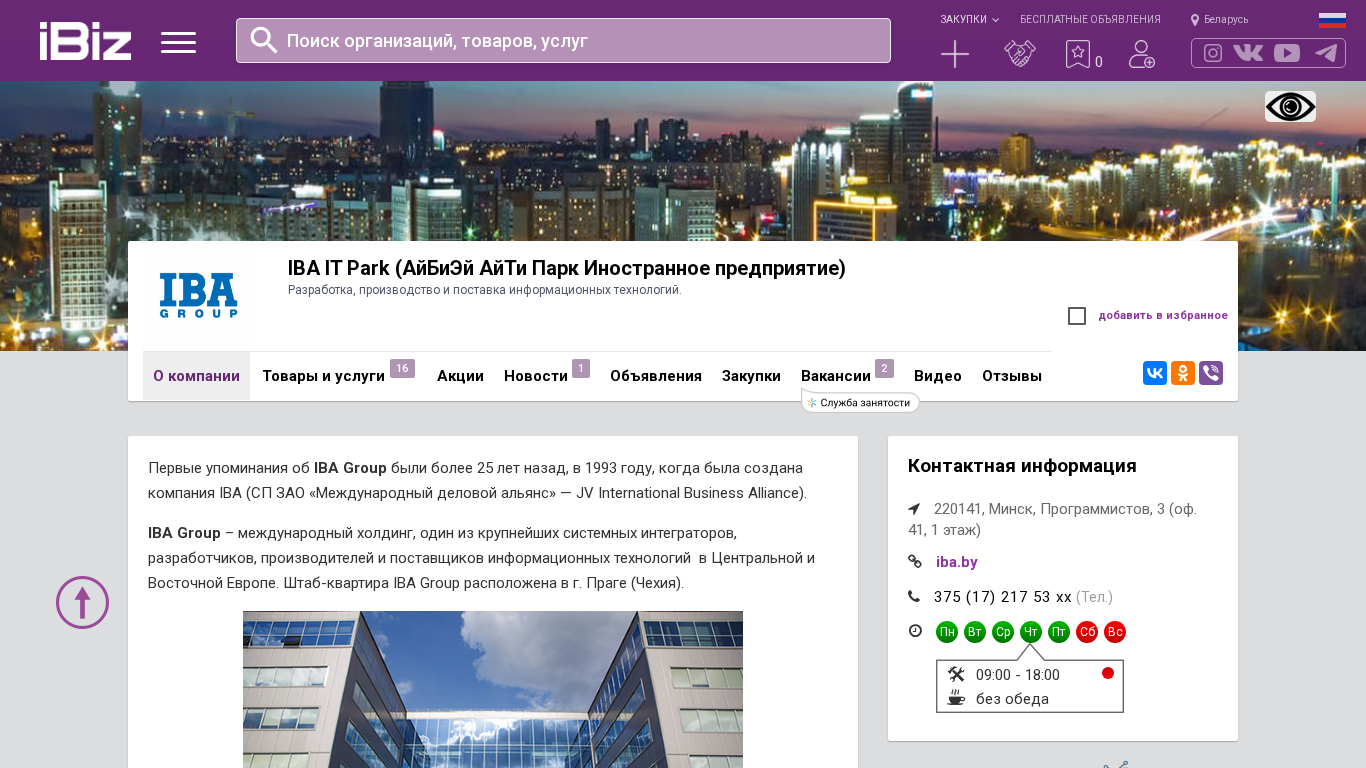Image resolution: width=1366 pixels, height=768 pixels.
Task: Open the 'Объявления' tab
Action: [x=656, y=376]
